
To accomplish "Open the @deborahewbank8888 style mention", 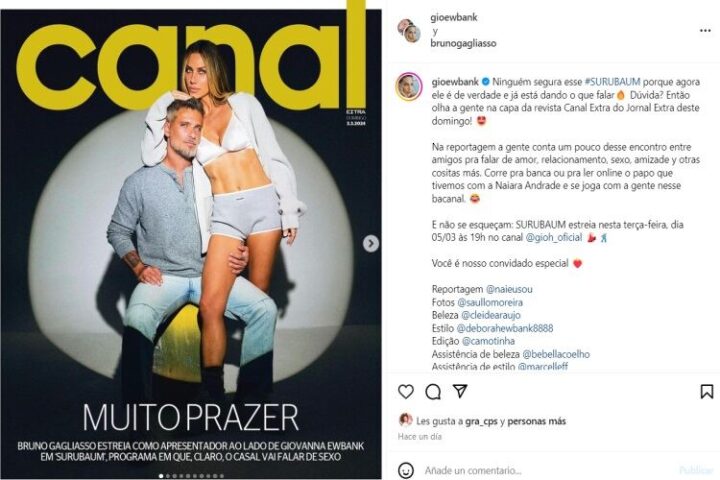I will click(x=505, y=328).
